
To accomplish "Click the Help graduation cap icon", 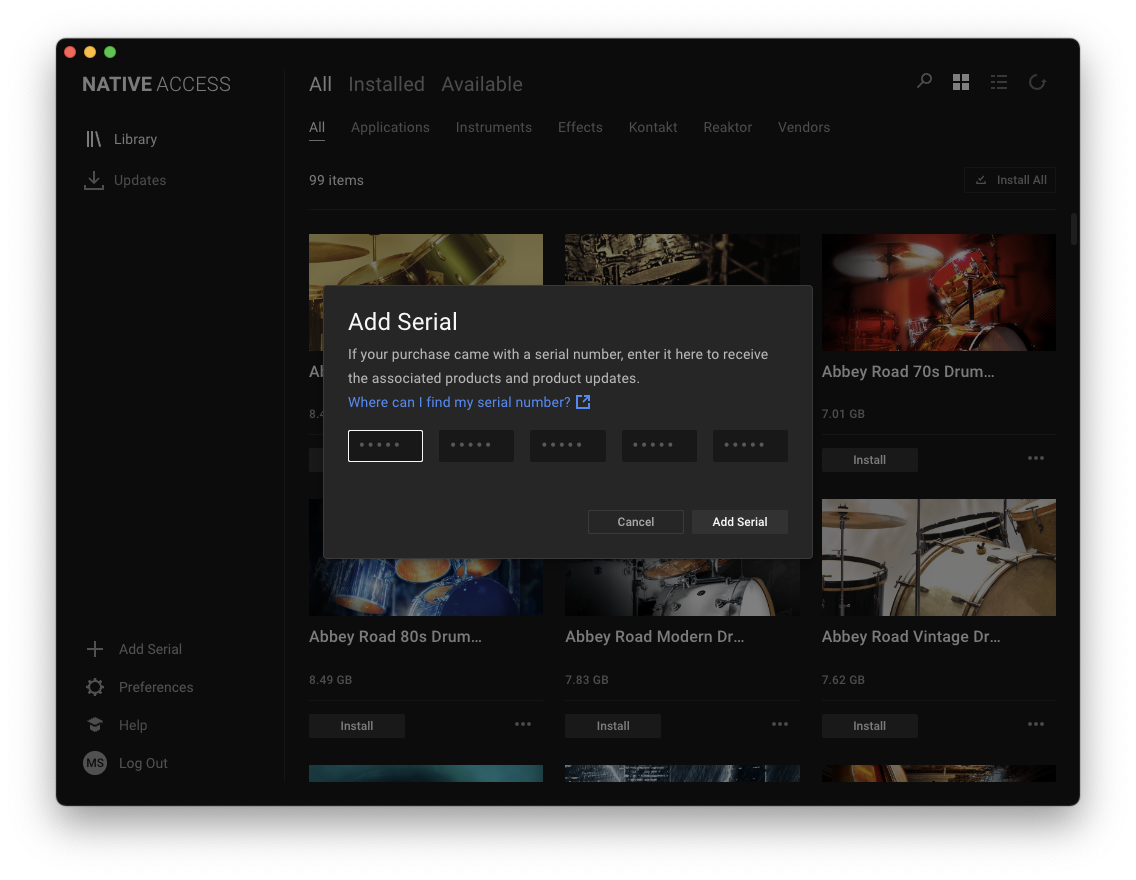I will [95, 725].
